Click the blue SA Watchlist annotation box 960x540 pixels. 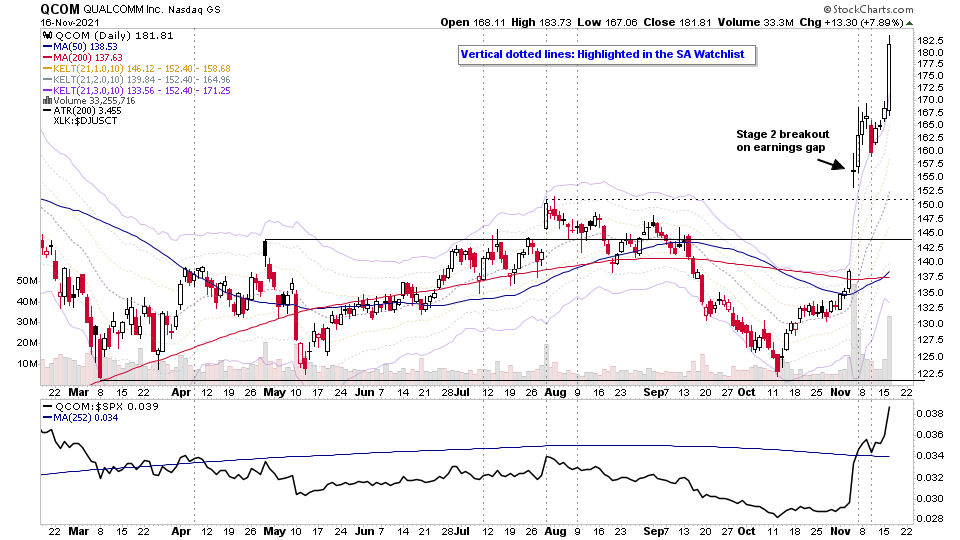pos(607,54)
